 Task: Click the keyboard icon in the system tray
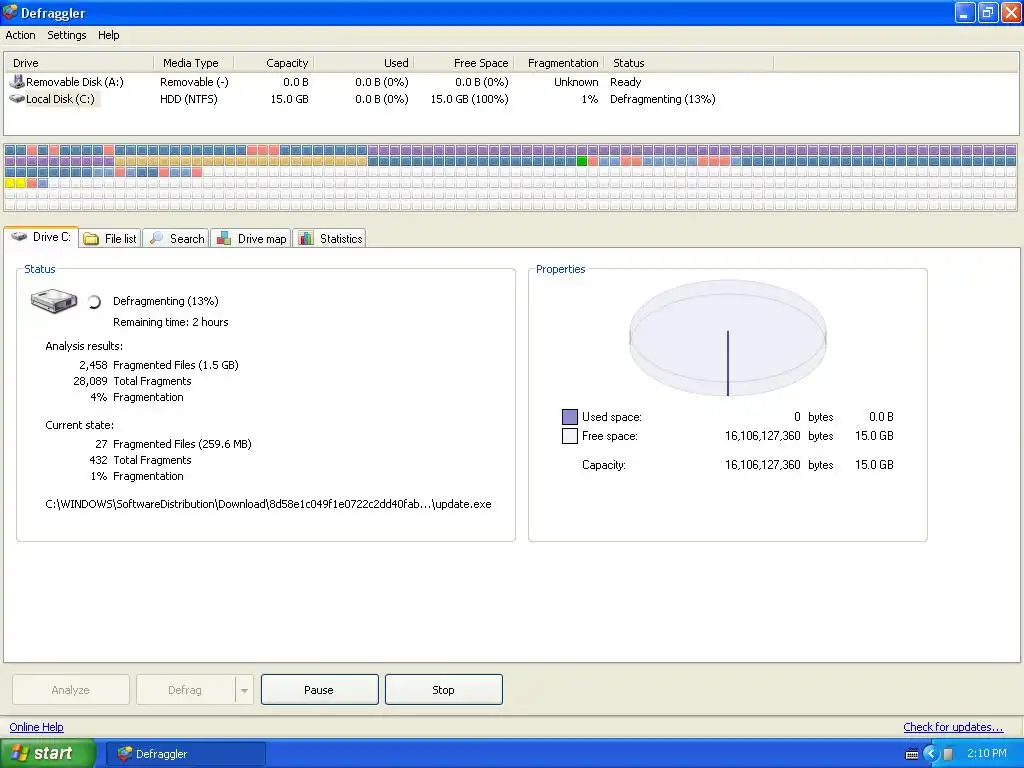pyautogui.click(x=912, y=754)
